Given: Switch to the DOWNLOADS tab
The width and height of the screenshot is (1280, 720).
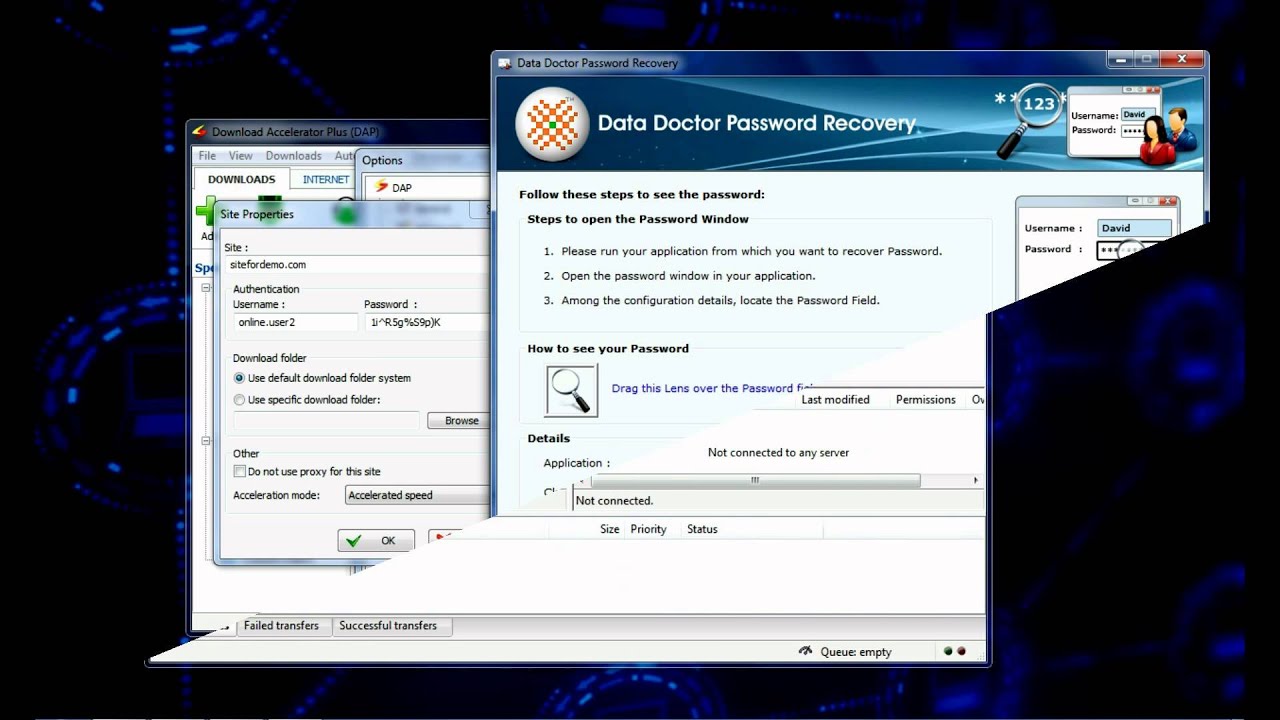Looking at the screenshot, I should [241, 180].
